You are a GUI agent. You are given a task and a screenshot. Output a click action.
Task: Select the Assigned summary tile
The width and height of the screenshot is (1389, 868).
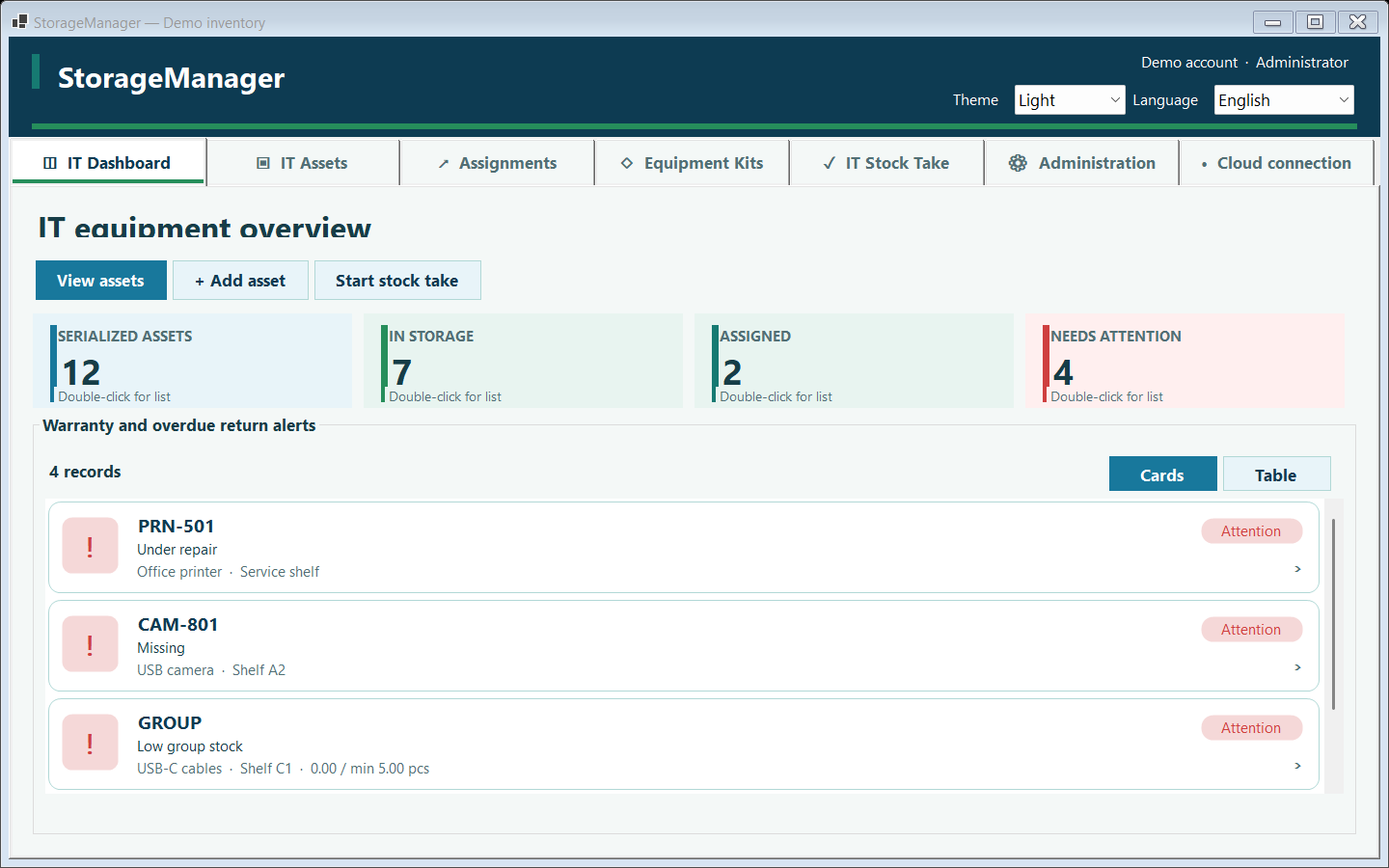tap(855, 361)
